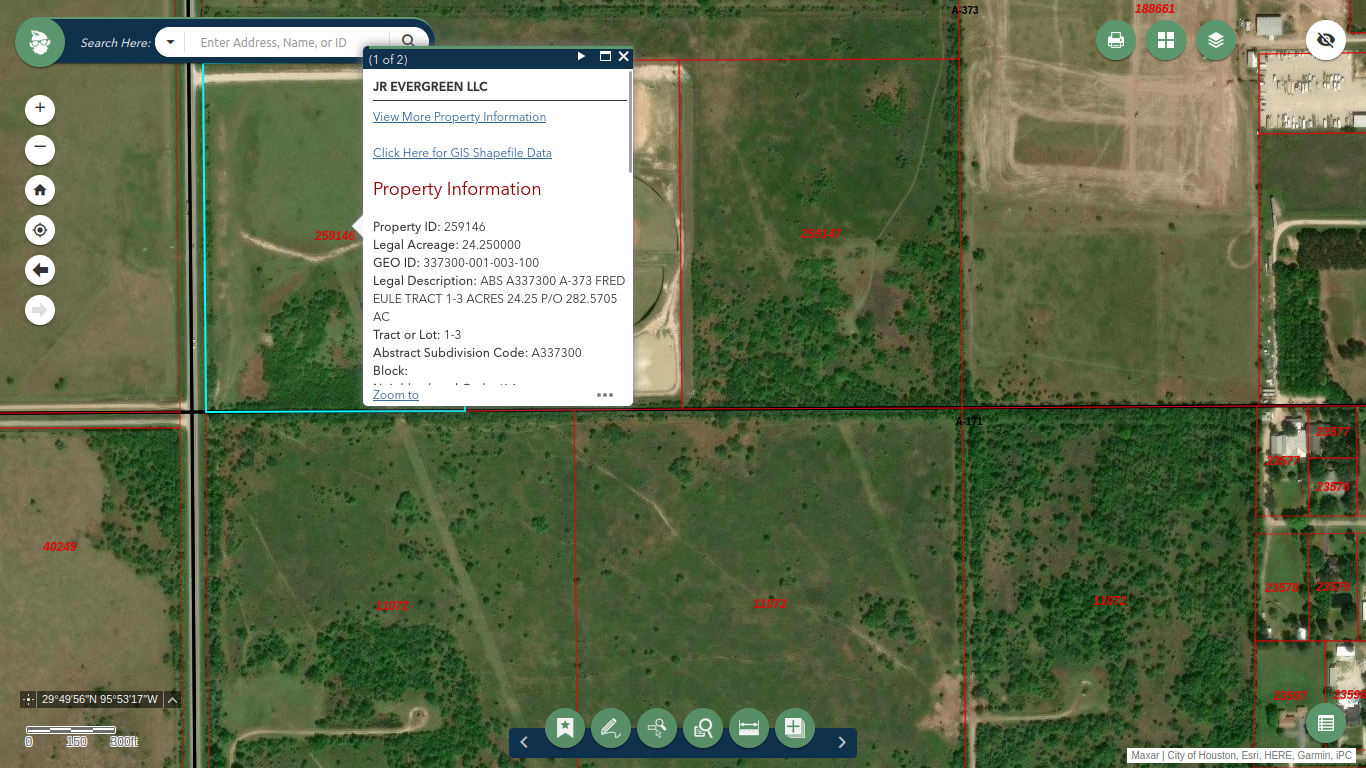Screen dimensions: 1366x768
Task: Click the Abstract Subdivision Code: A337300 line
Action: [x=477, y=353]
